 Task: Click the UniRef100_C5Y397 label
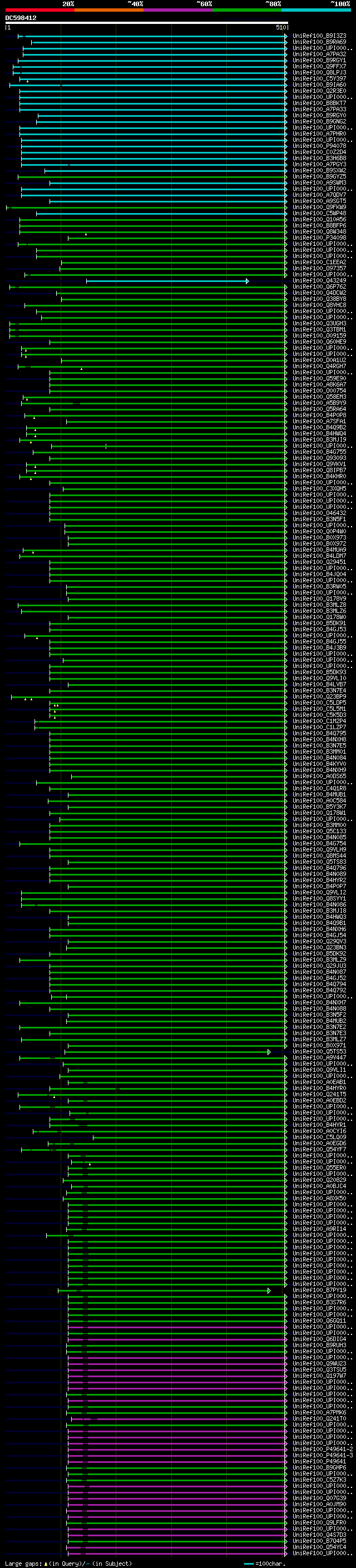[x=319, y=78]
